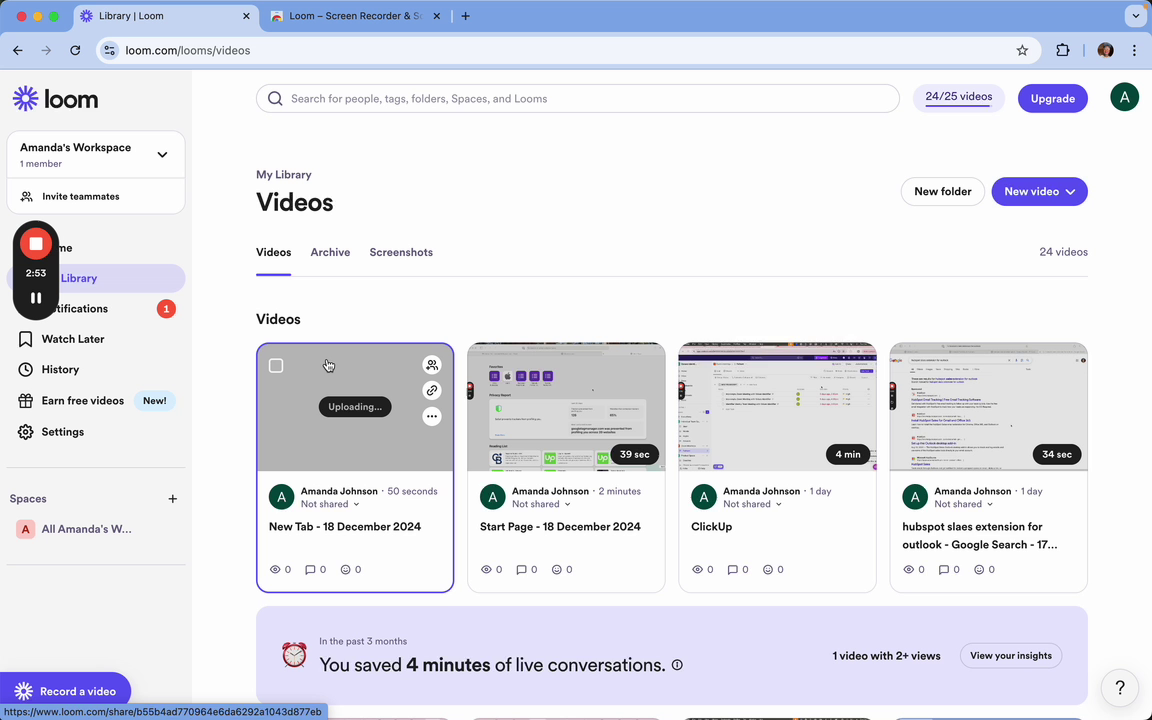Open Notifications in the sidebar
Screen dimensions: 1152x720
(x=96, y=309)
